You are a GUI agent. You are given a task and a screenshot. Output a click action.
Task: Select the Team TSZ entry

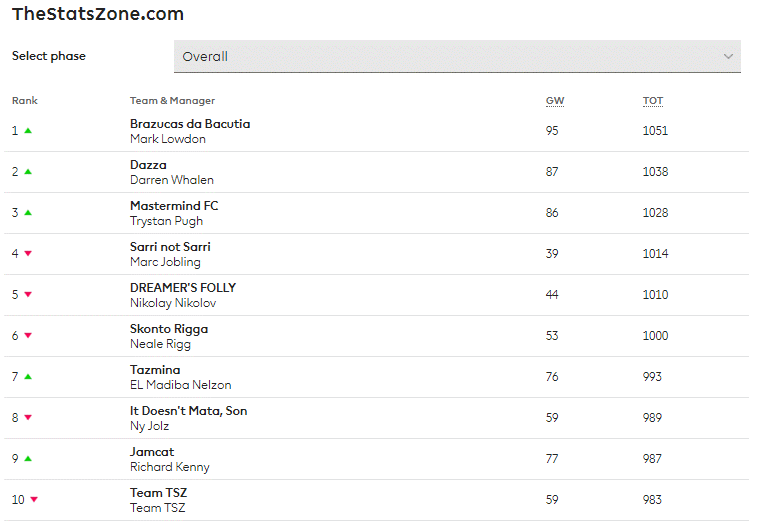[x=159, y=493]
